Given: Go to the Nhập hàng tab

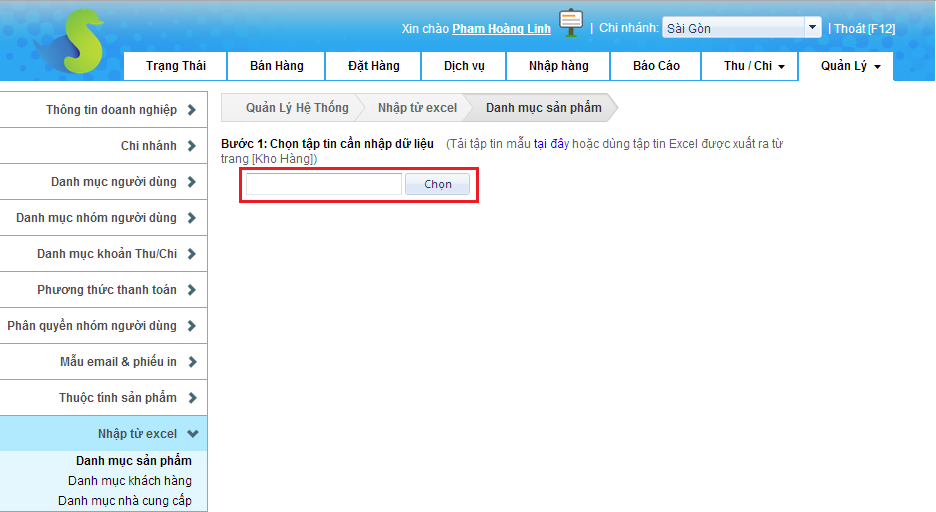Looking at the screenshot, I should (558, 66).
